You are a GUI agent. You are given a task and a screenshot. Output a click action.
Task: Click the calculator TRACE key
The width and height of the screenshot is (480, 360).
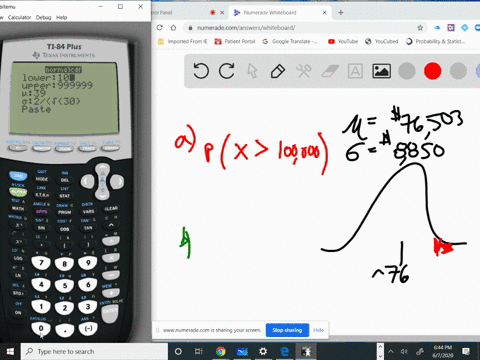coord(87,148)
